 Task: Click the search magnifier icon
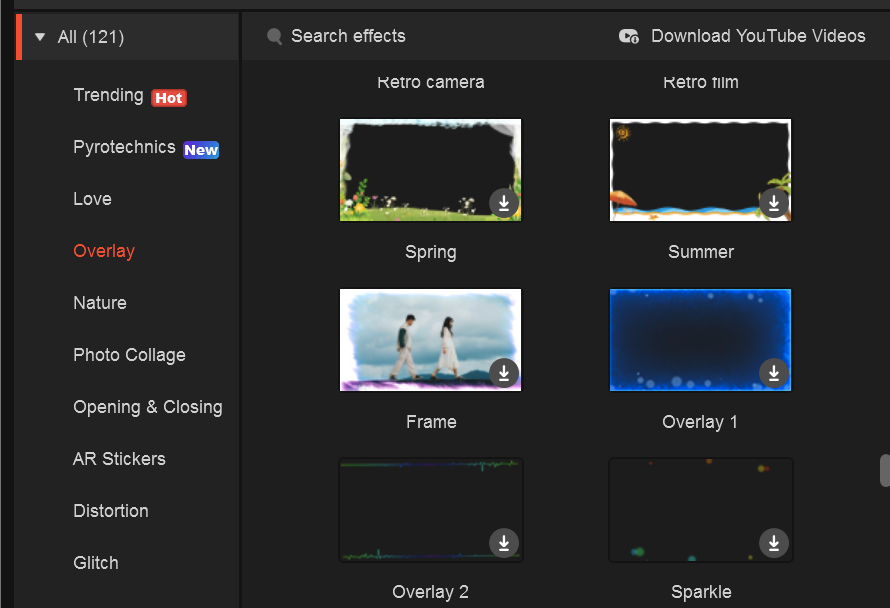click(274, 37)
